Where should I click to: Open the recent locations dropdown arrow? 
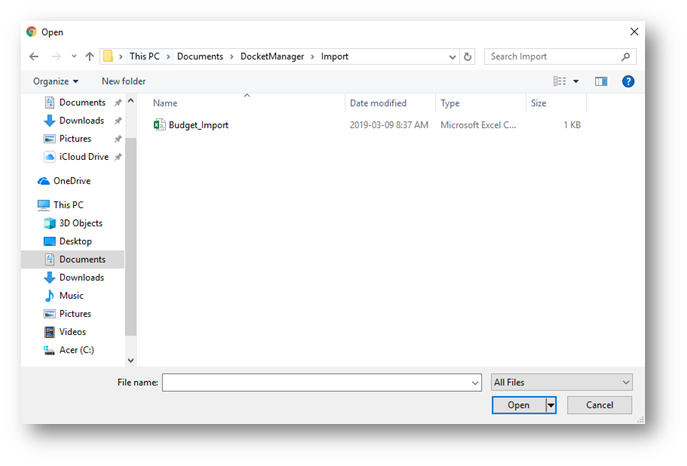click(x=74, y=56)
